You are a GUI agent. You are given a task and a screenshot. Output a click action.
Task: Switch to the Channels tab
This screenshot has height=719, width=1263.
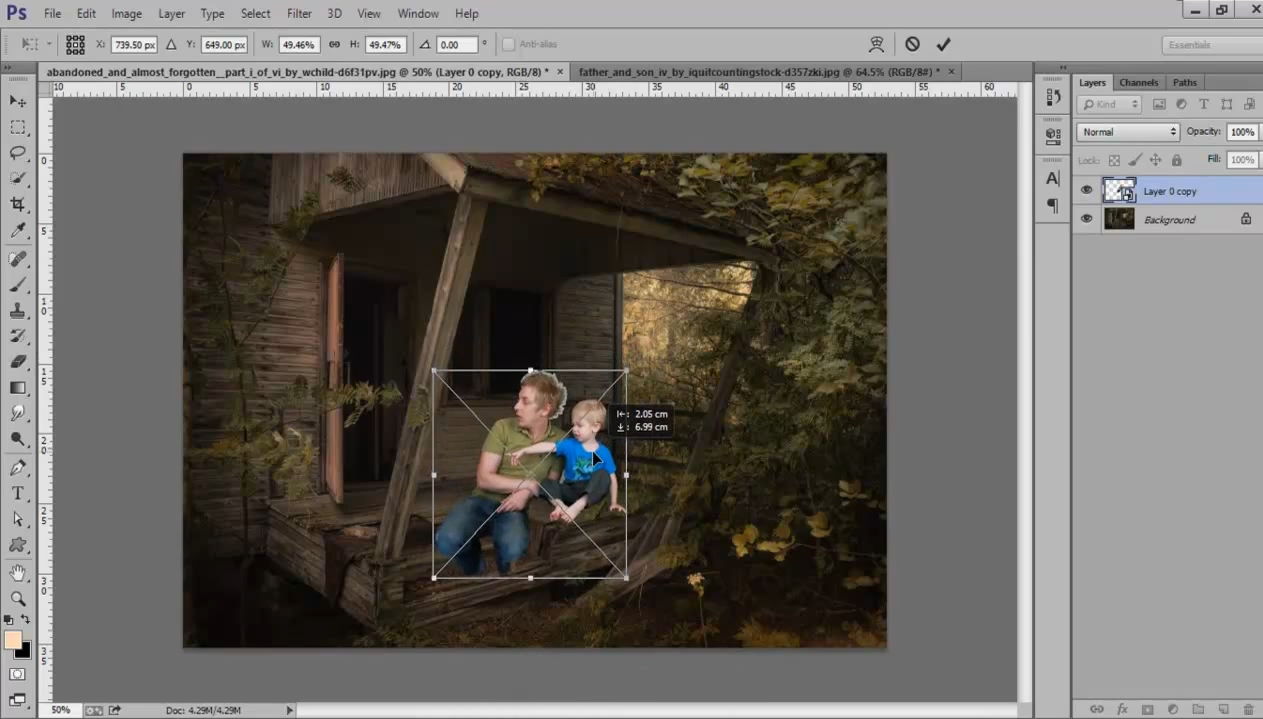click(x=1138, y=83)
